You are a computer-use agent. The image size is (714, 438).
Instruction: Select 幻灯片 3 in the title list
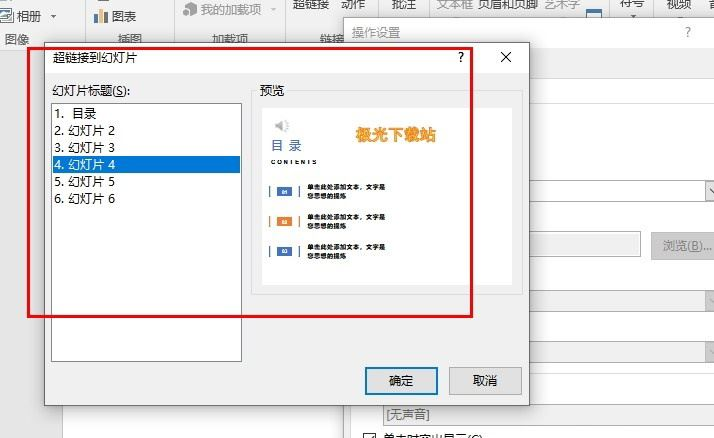coord(146,148)
